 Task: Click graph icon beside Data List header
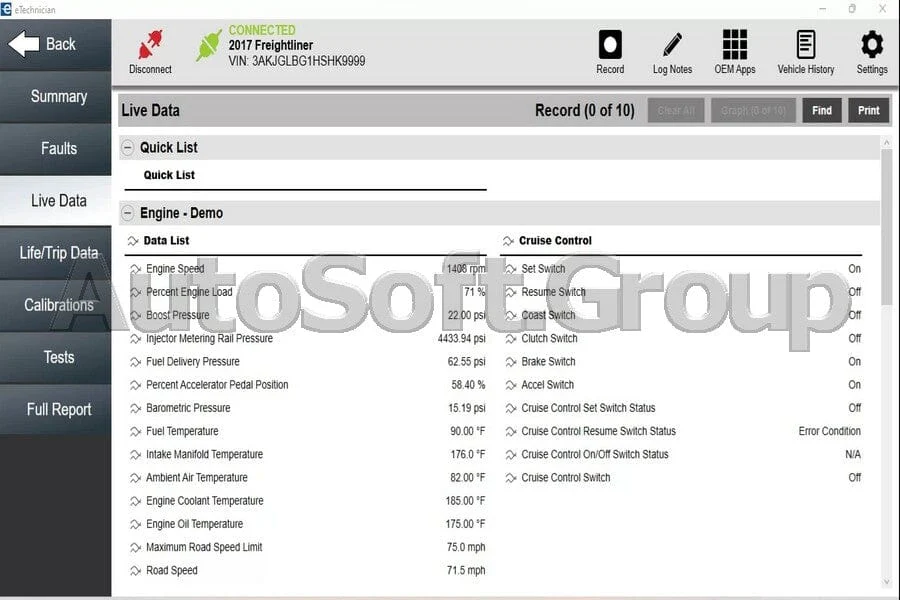tap(133, 241)
